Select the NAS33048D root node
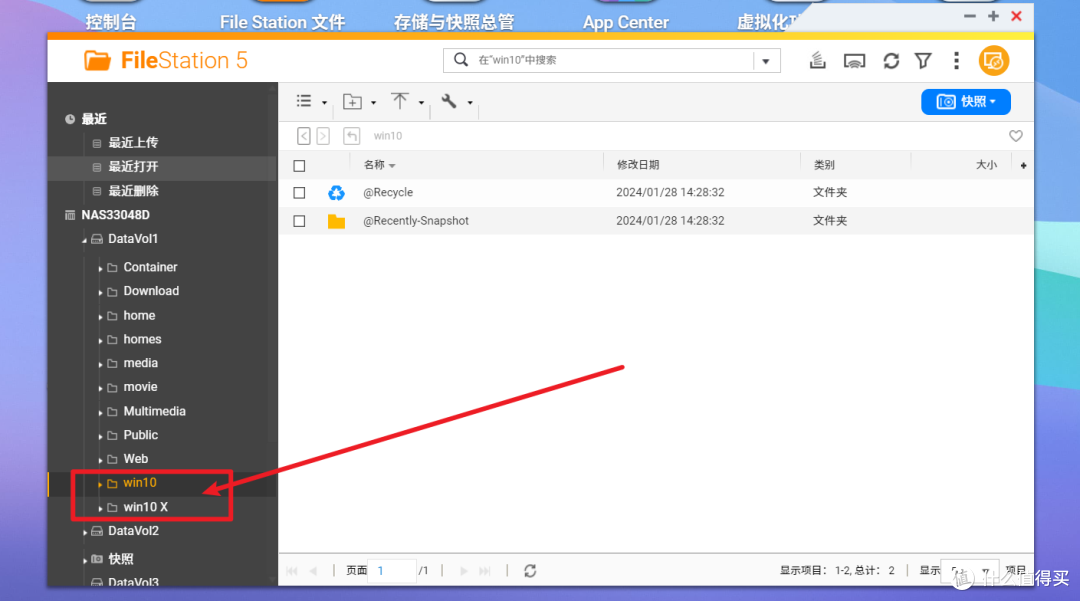The height and width of the screenshot is (601, 1080). pyautogui.click(x=115, y=215)
